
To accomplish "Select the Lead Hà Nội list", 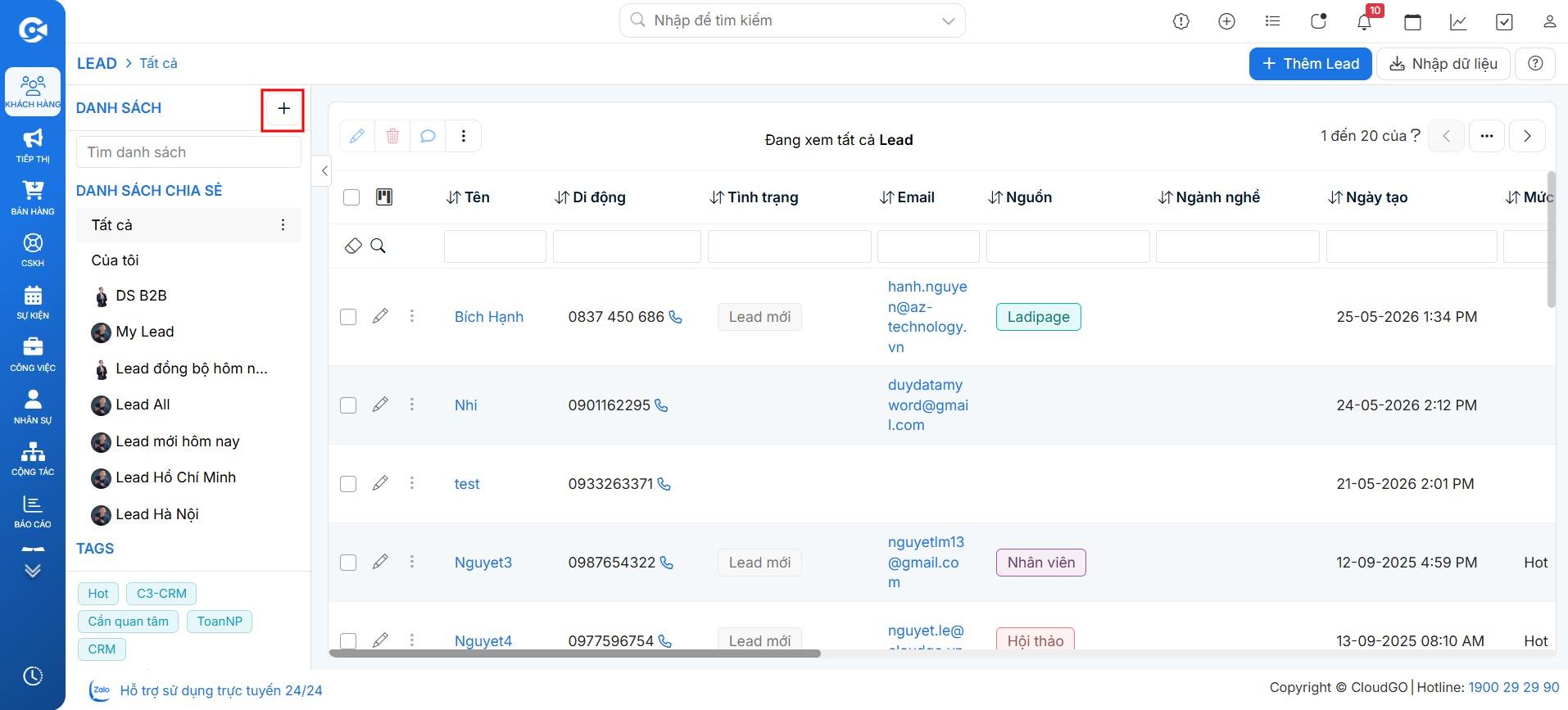I will pyautogui.click(x=157, y=514).
